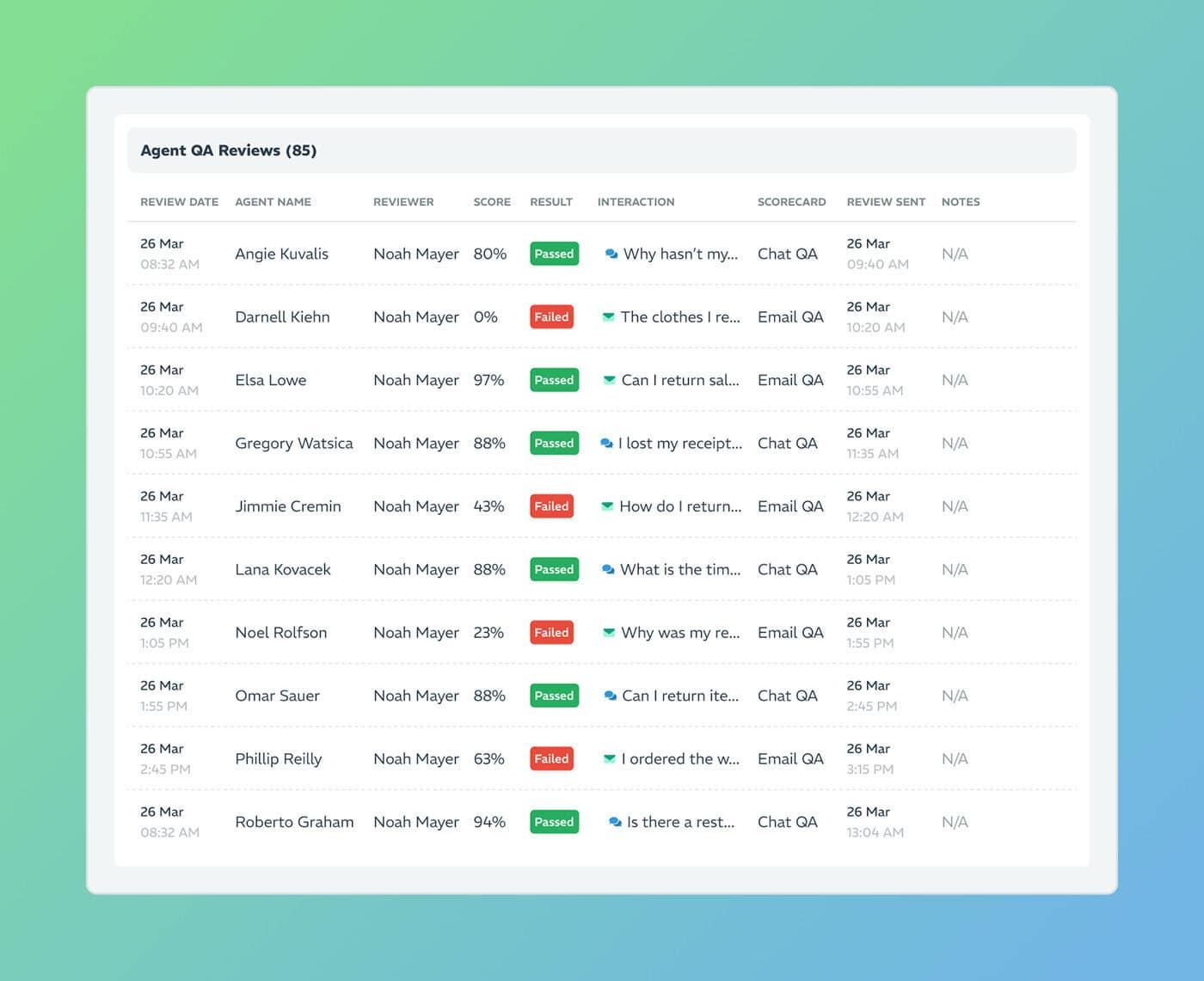The width and height of the screenshot is (1204, 981).
Task: Open interaction 'The clothes I re...'
Action: [x=680, y=316]
